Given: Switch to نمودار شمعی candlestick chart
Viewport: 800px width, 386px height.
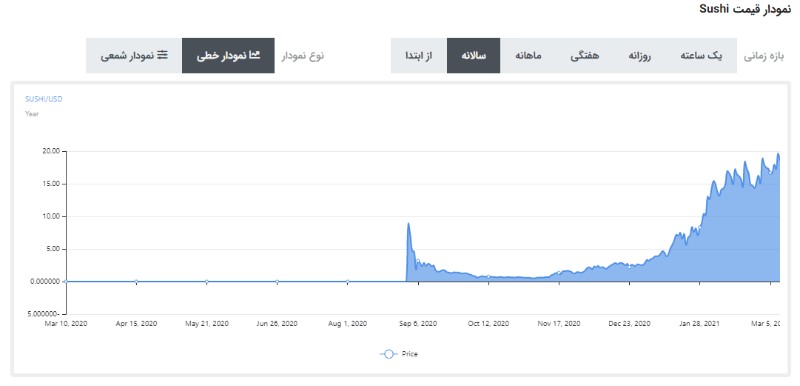Looking at the screenshot, I should (134, 56).
